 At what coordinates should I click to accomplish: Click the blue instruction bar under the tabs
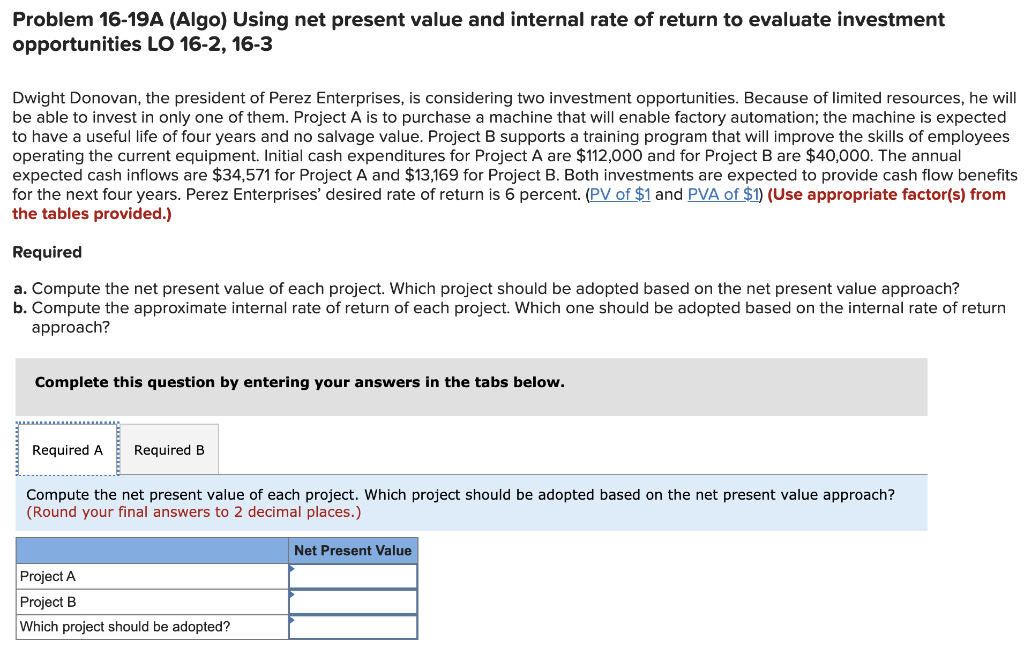pyautogui.click(x=470, y=503)
